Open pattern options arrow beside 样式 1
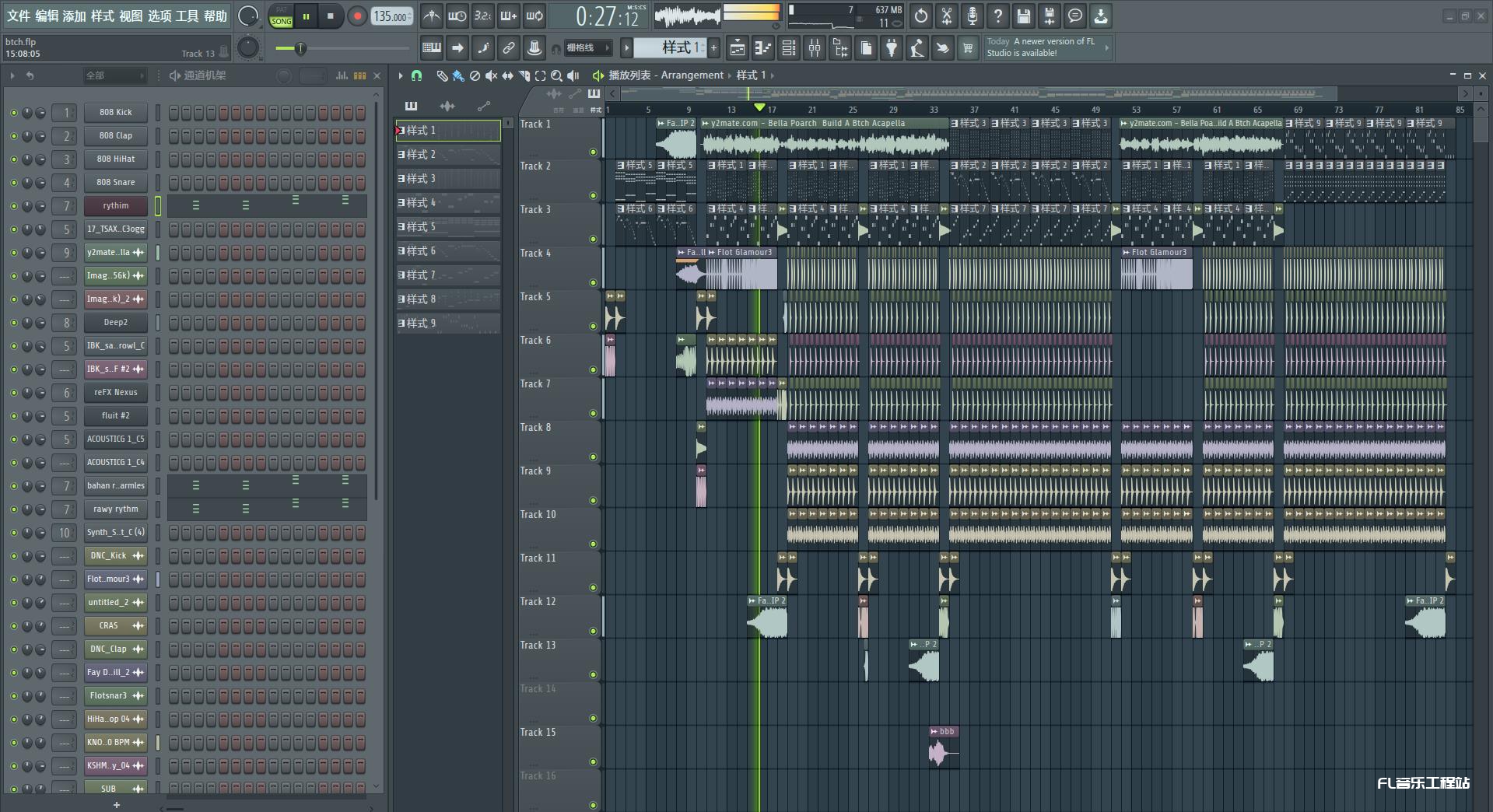 [626, 48]
